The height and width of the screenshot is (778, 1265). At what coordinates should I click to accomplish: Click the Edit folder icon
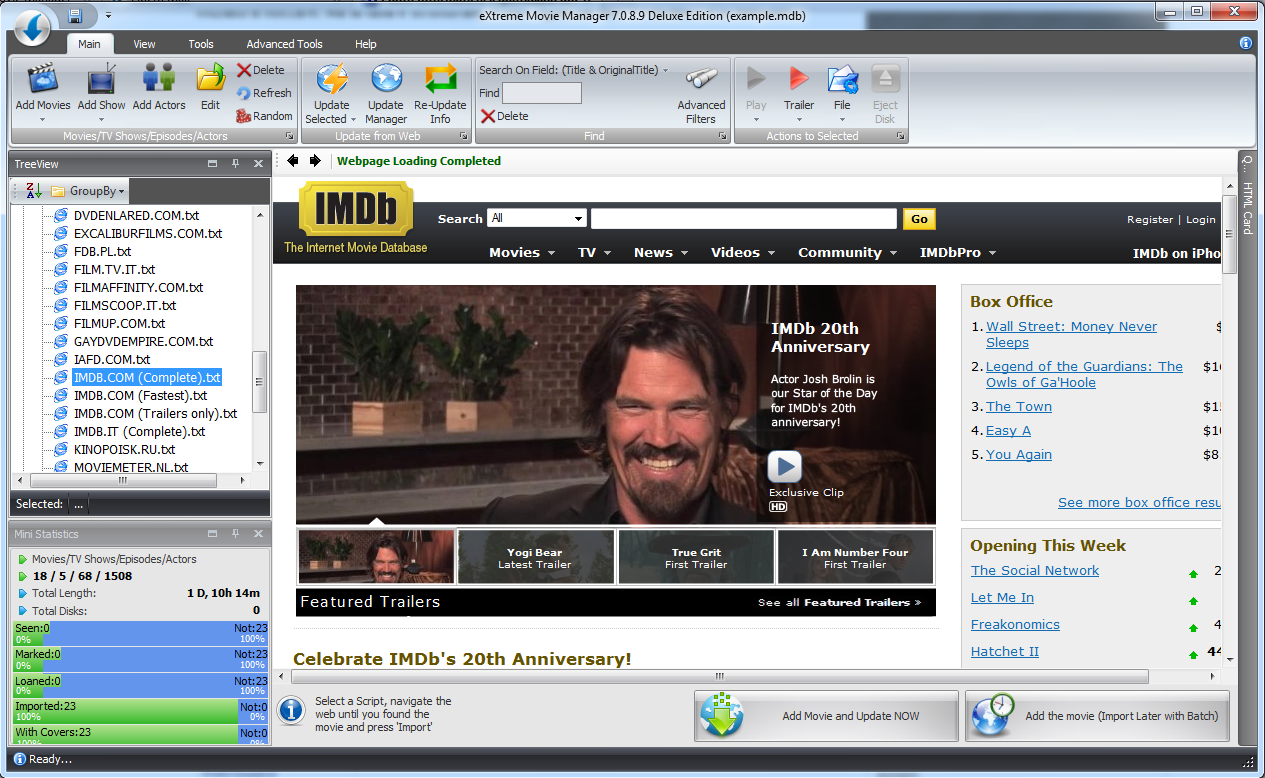tap(210, 80)
